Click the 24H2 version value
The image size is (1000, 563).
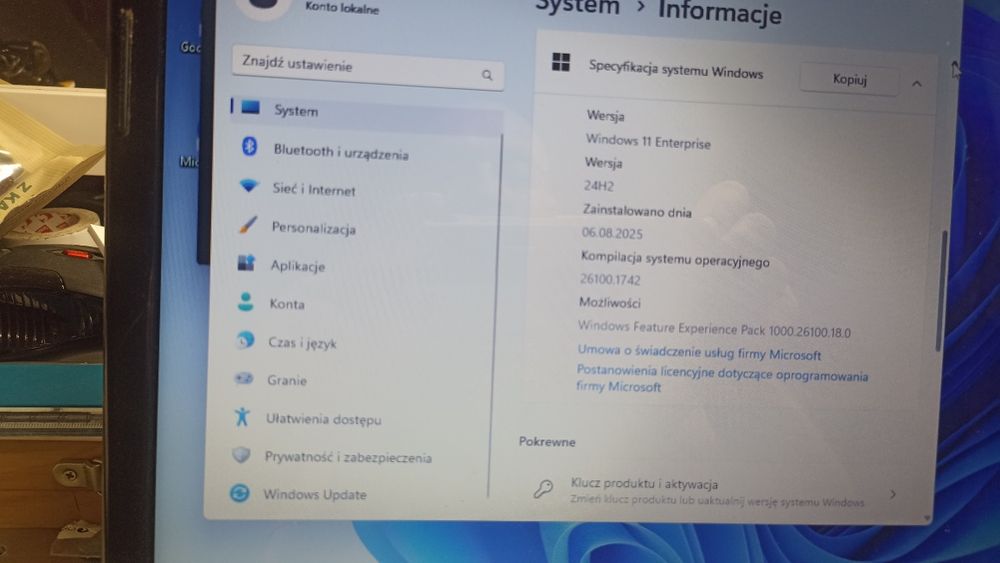tap(599, 186)
